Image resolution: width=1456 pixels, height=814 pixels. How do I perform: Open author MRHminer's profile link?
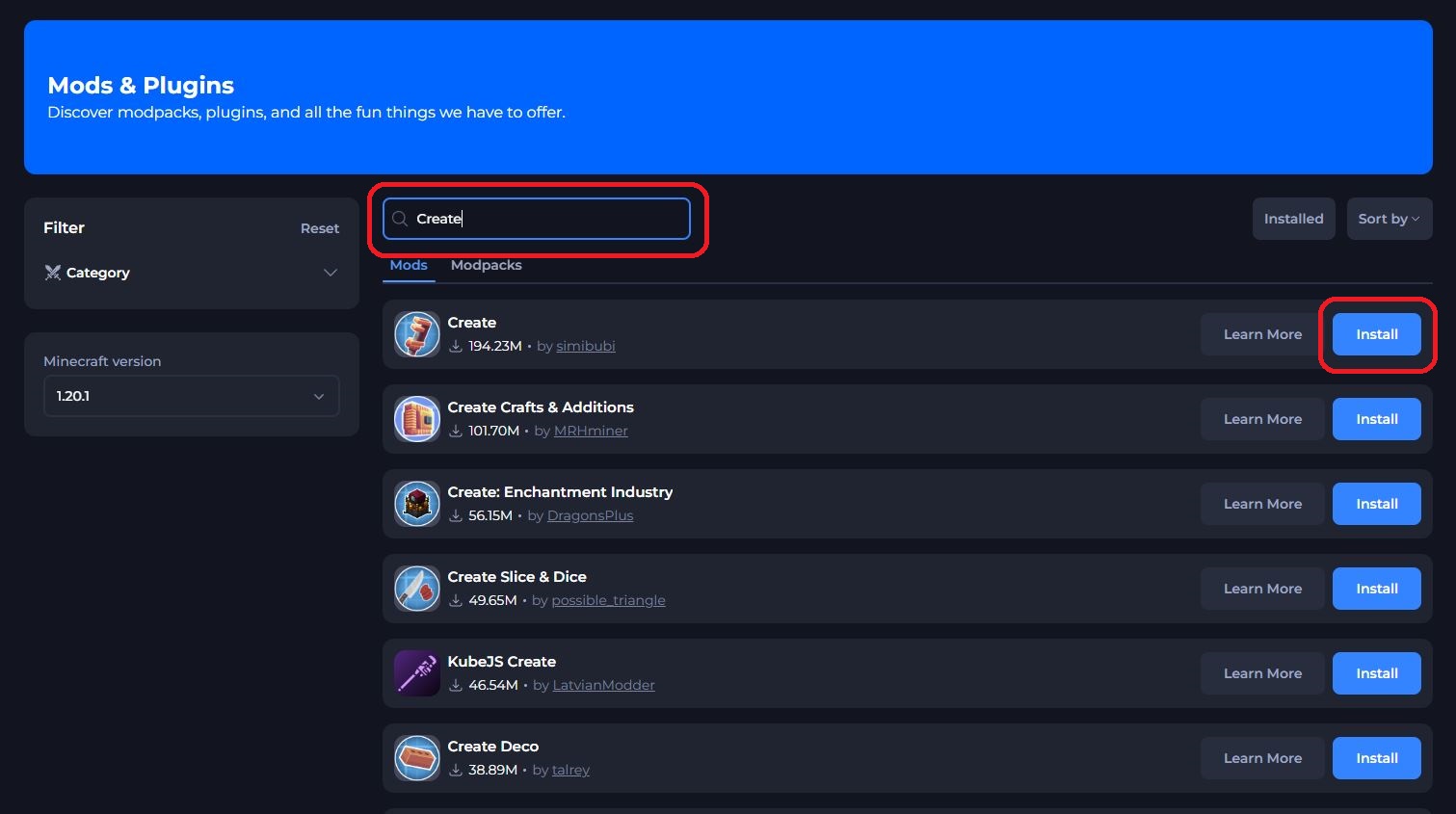click(591, 431)
